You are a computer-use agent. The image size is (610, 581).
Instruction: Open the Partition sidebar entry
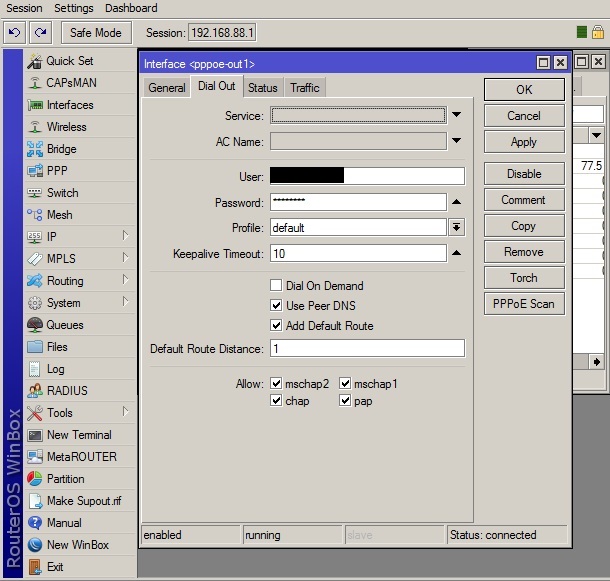[x=81, y=479]
